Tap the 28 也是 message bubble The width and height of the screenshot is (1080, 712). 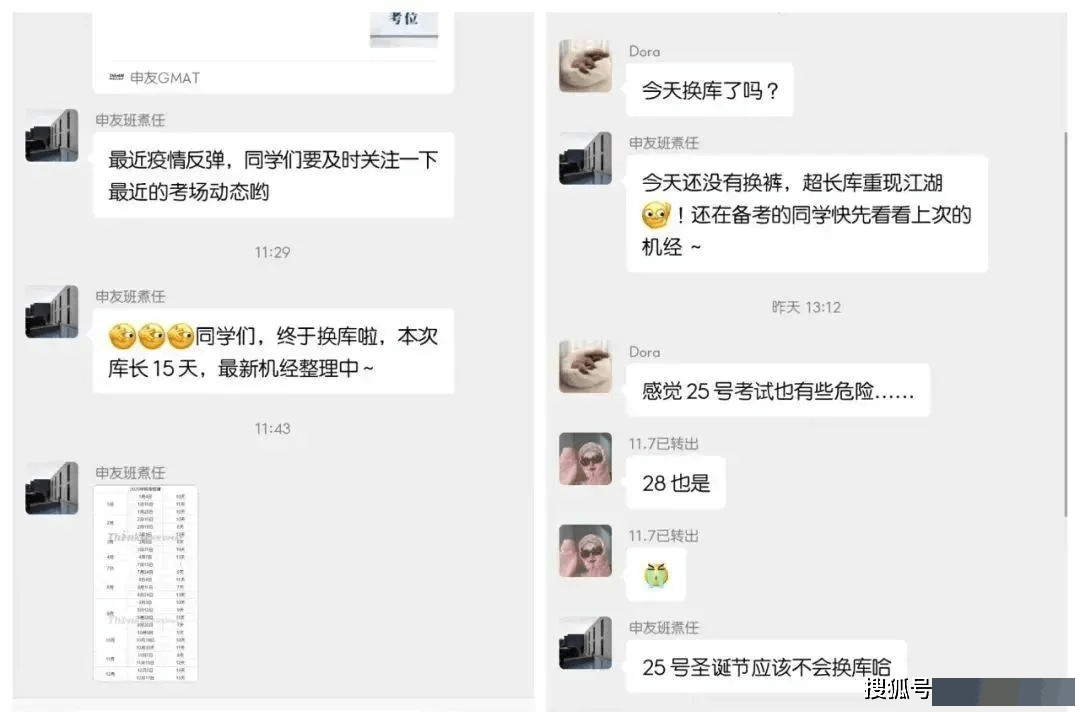[676, 483]
